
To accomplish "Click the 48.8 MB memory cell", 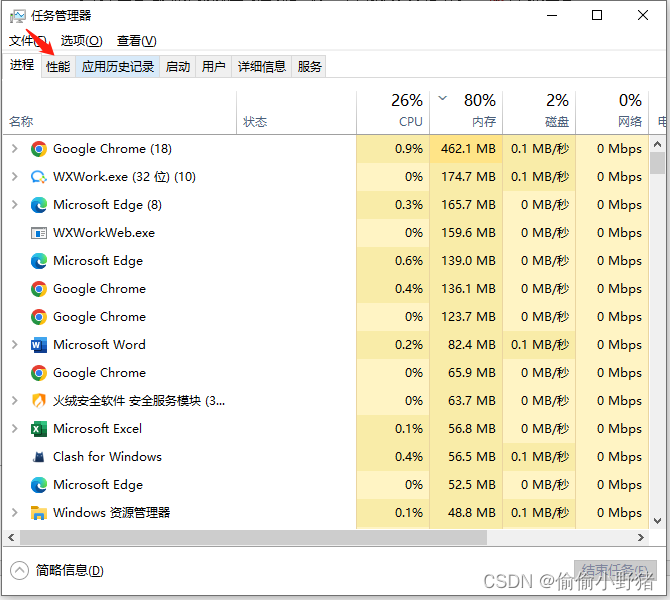I will tap(466, 512).
